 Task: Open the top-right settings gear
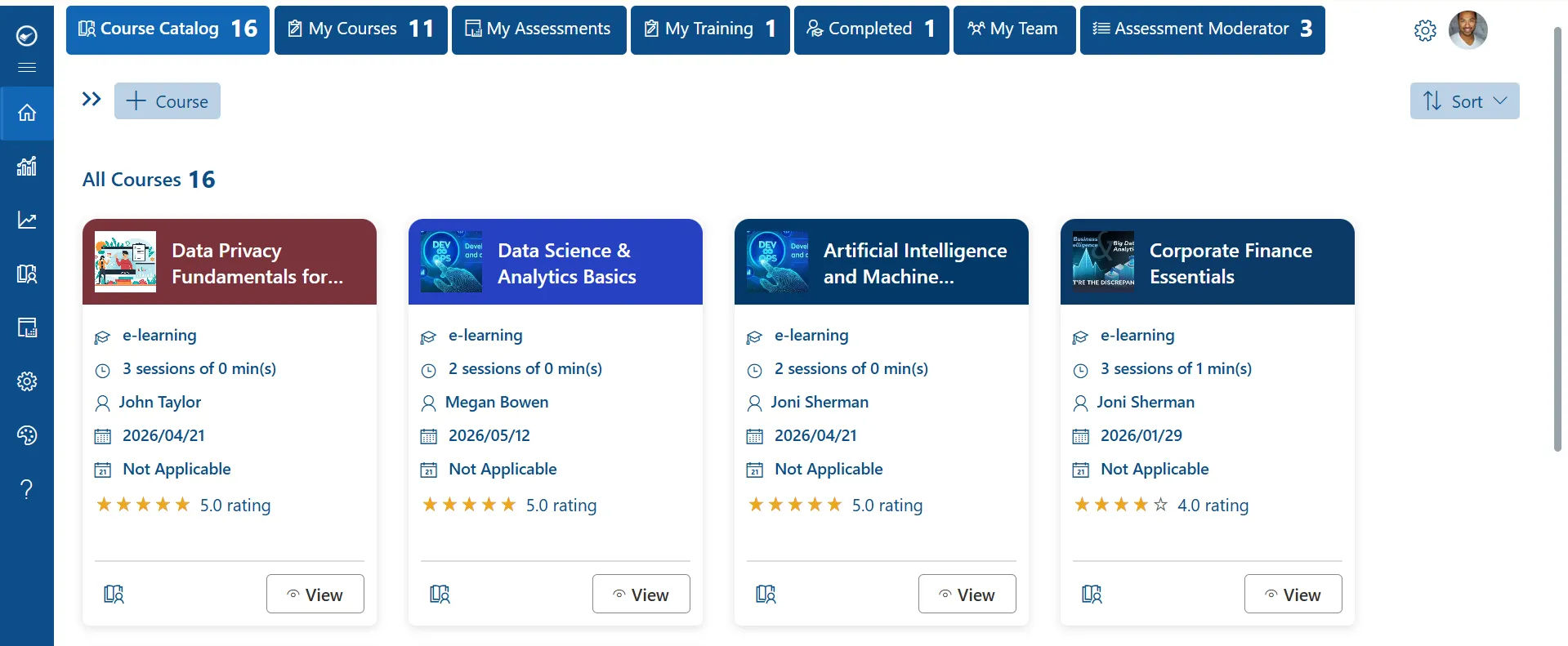click(x=1425, y=31)
